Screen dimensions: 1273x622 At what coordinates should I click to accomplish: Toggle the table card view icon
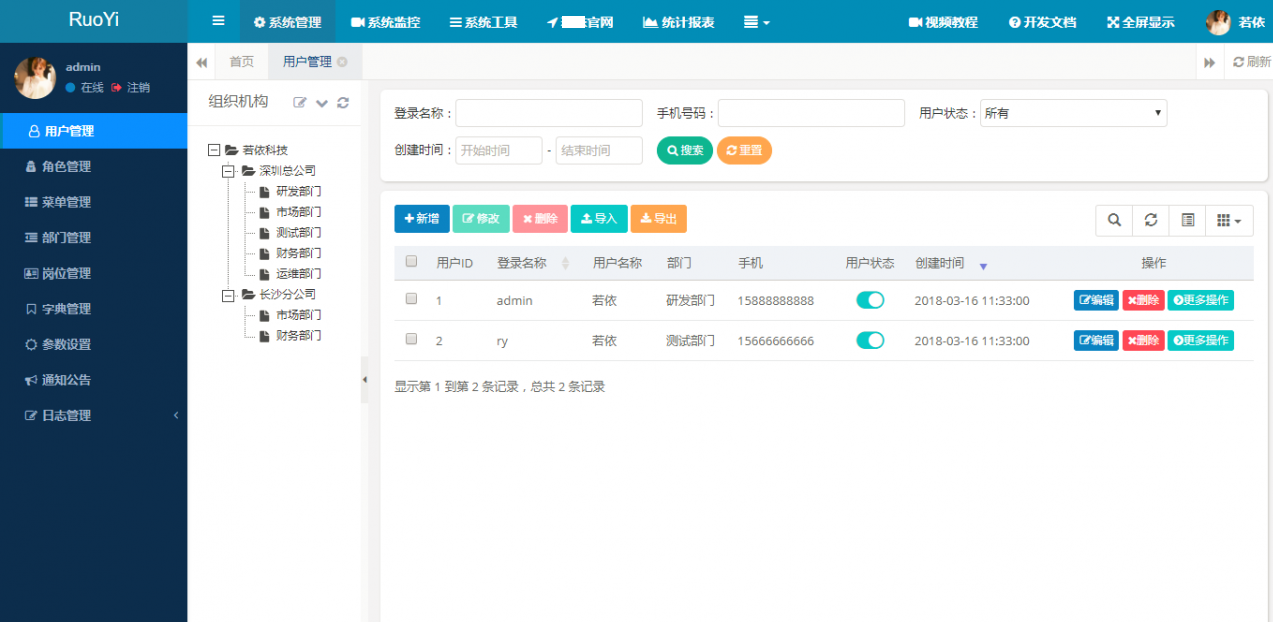[x=1188, y=220]
